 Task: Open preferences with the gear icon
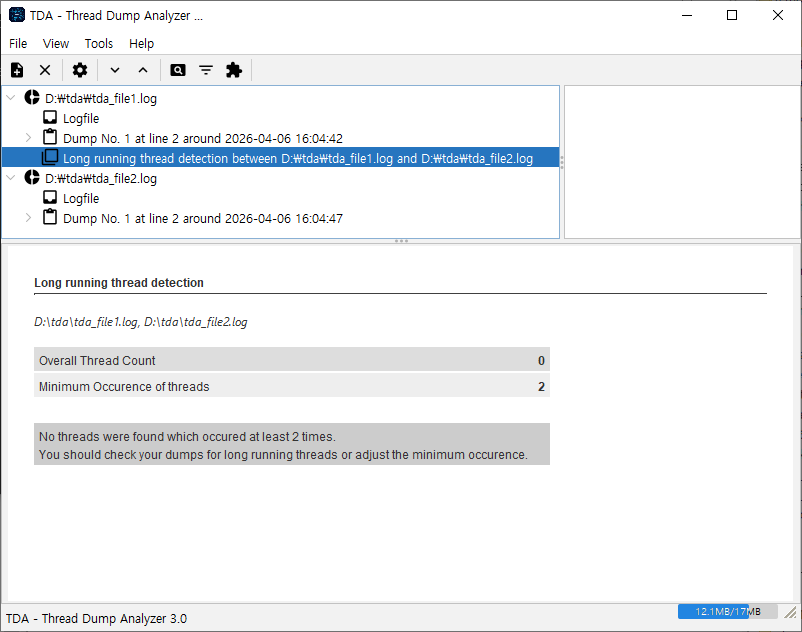tap(80, 70)
